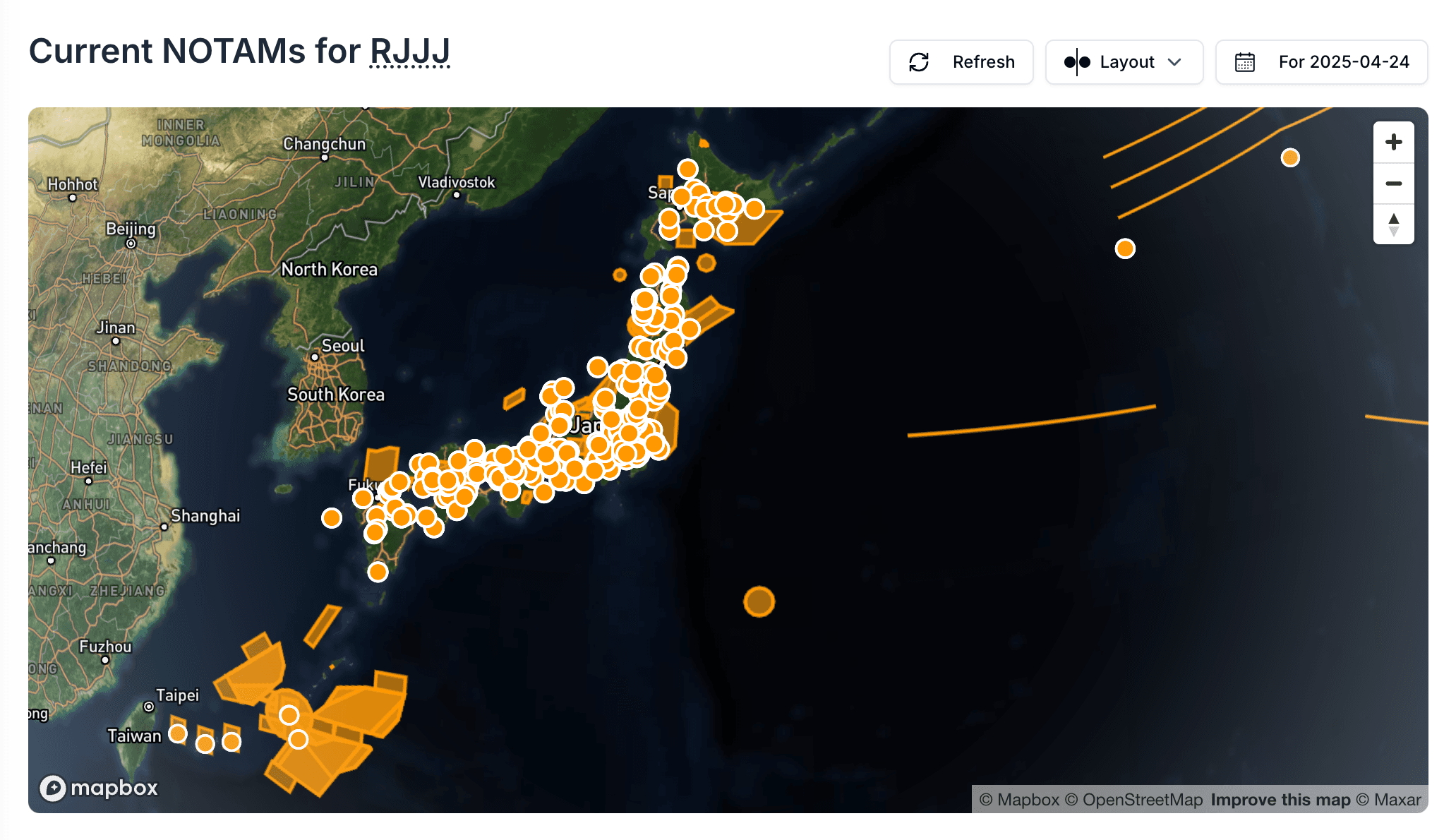Zoom in using the plus control

tap(1393, 142)
